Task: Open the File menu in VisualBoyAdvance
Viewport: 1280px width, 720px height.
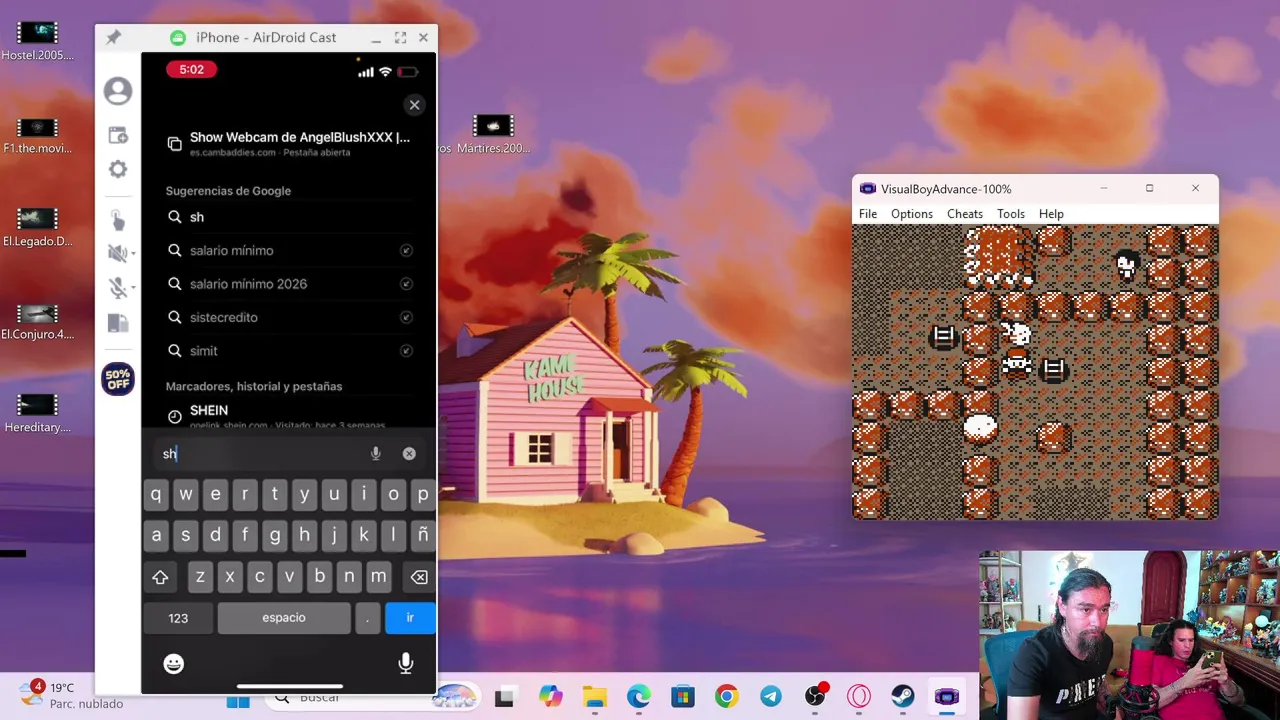Action: [x=868, y=214]
